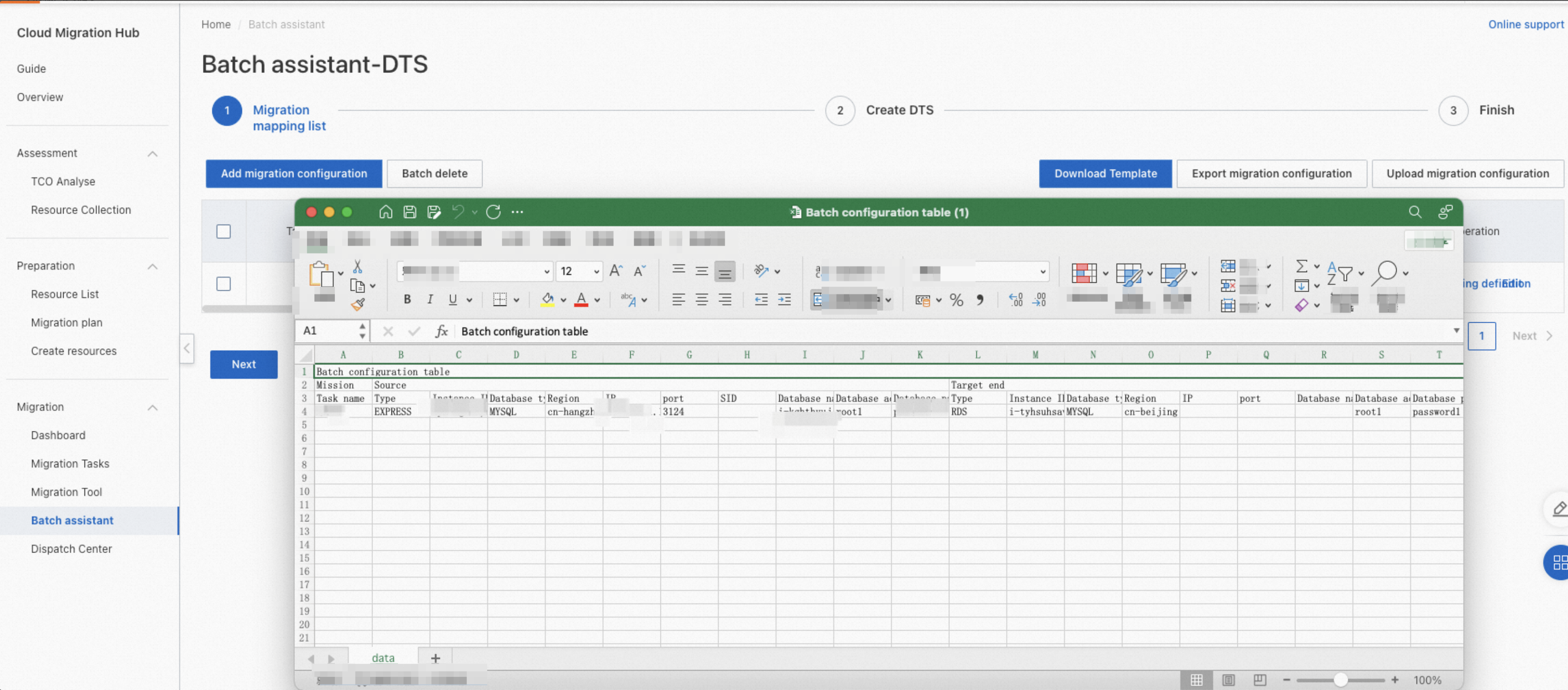Image resolution: width=1568 pixels, height=690 pixels.
Task: Add a new sheet with plus button
Action: click(435, 658)
